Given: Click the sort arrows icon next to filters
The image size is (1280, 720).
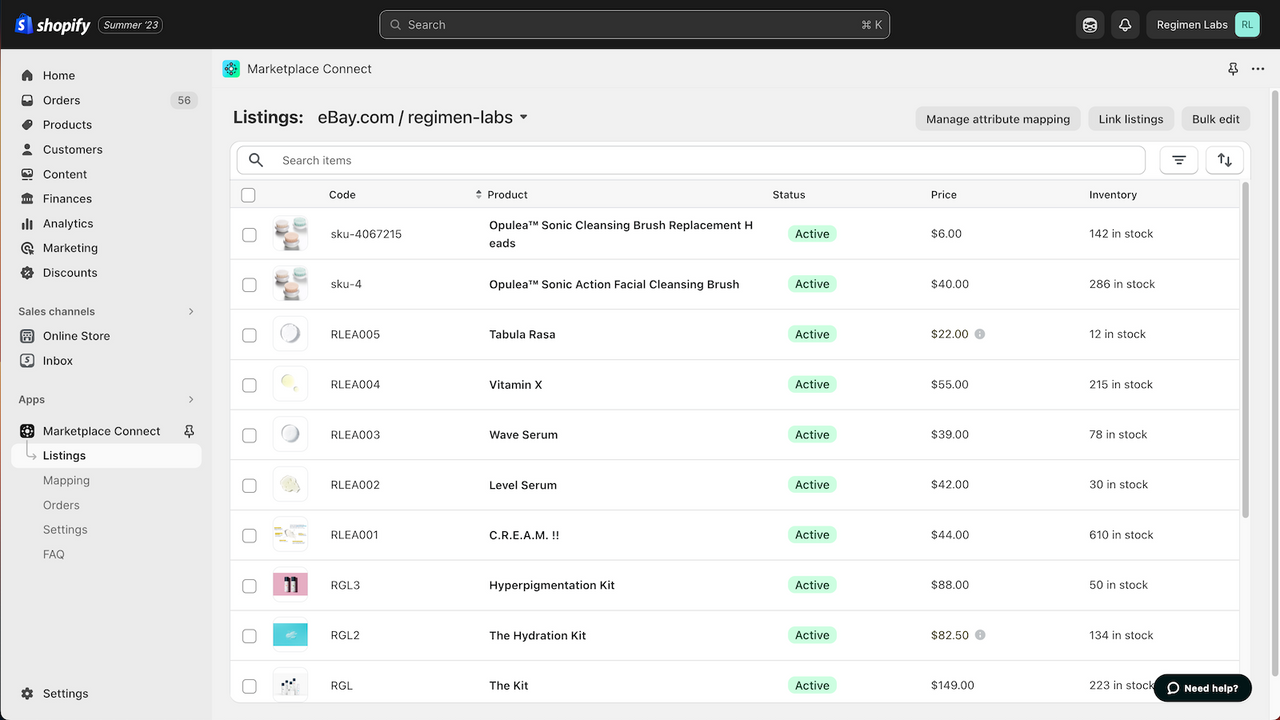Looking at the screenshot, I should coord(1224,160).
